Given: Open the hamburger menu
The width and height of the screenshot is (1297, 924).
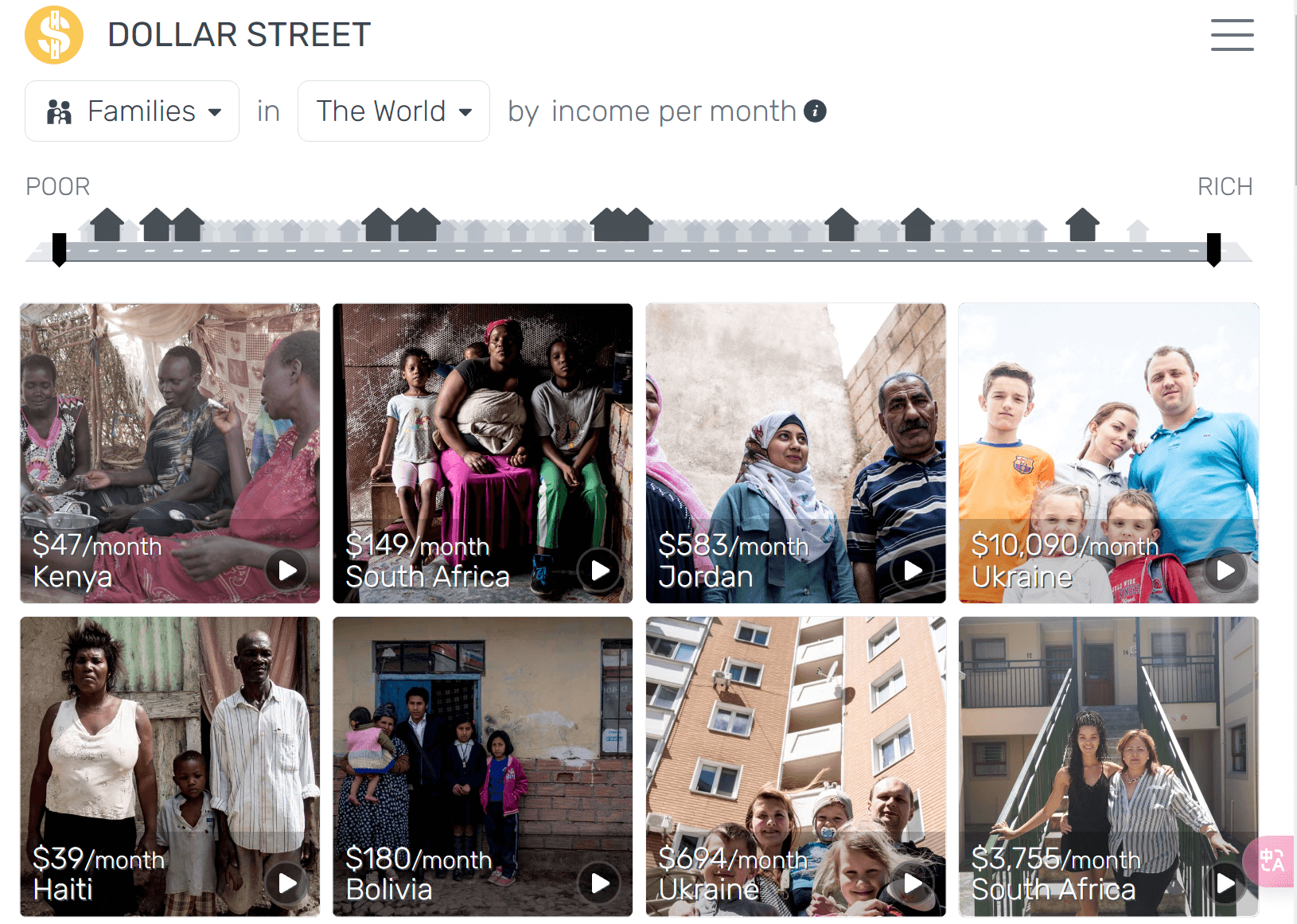Looking at the screenshot, I should click(x=1232, y=35).
